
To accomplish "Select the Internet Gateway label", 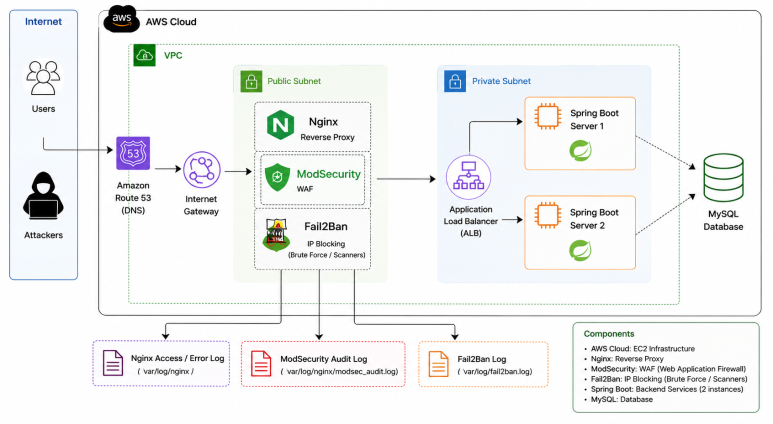I will (201, 205).
